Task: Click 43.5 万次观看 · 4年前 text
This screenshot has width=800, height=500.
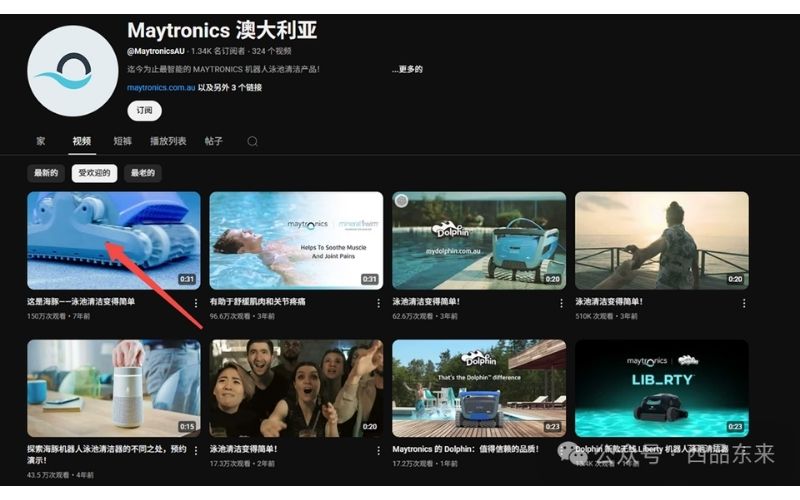Action: point(60,475)
